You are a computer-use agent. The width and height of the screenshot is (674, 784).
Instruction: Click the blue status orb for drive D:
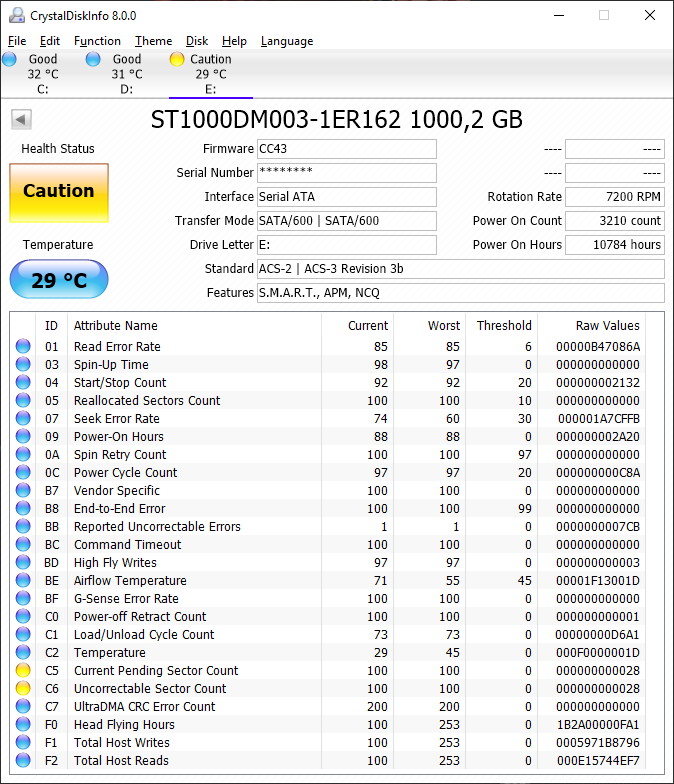[93, 59]
